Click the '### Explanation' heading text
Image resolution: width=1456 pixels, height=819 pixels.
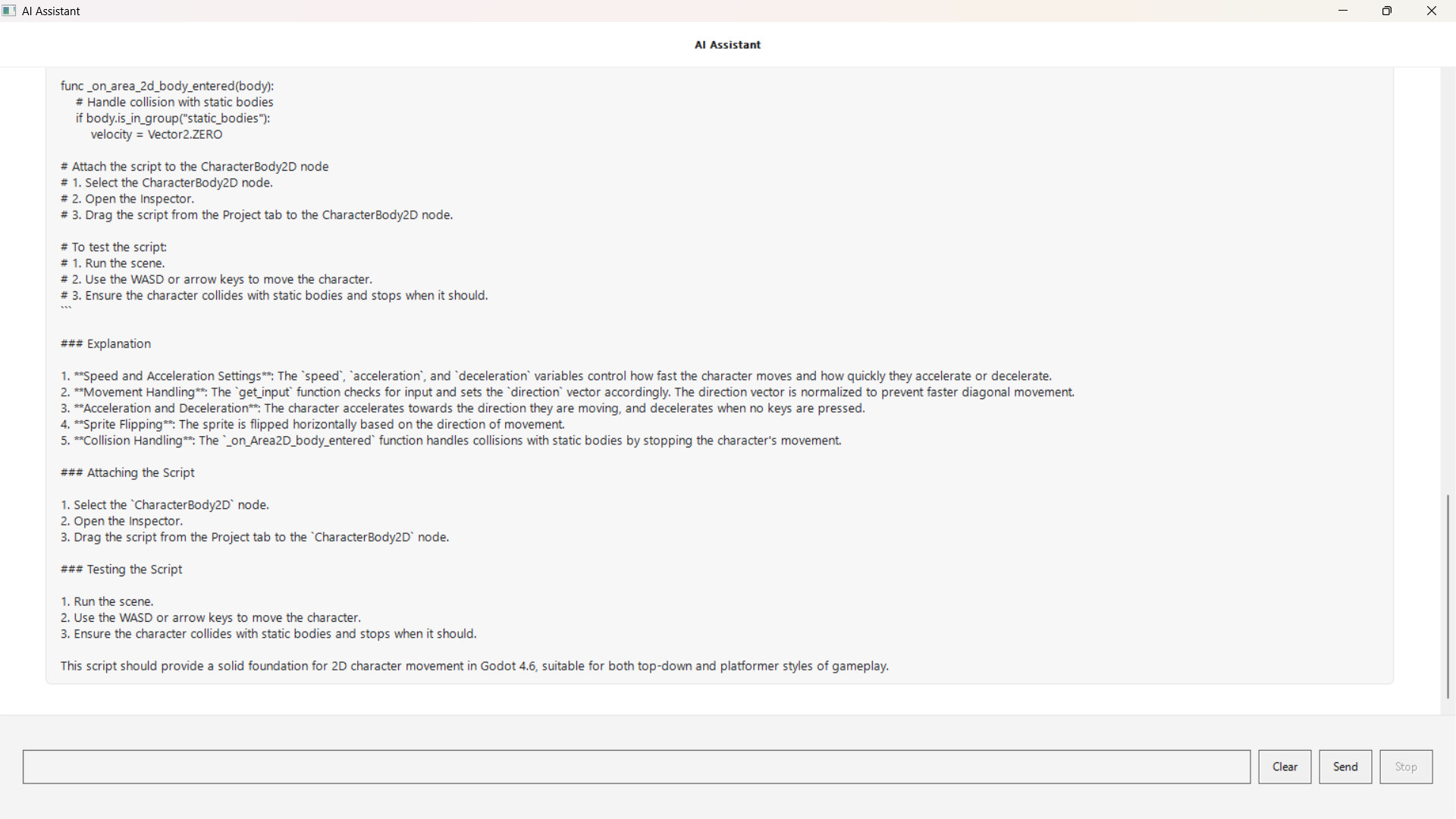[106, 344]
